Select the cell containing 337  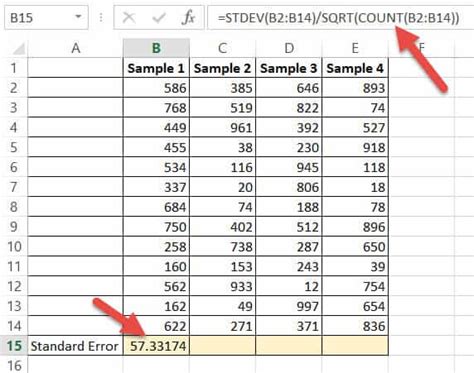(156, 187)
